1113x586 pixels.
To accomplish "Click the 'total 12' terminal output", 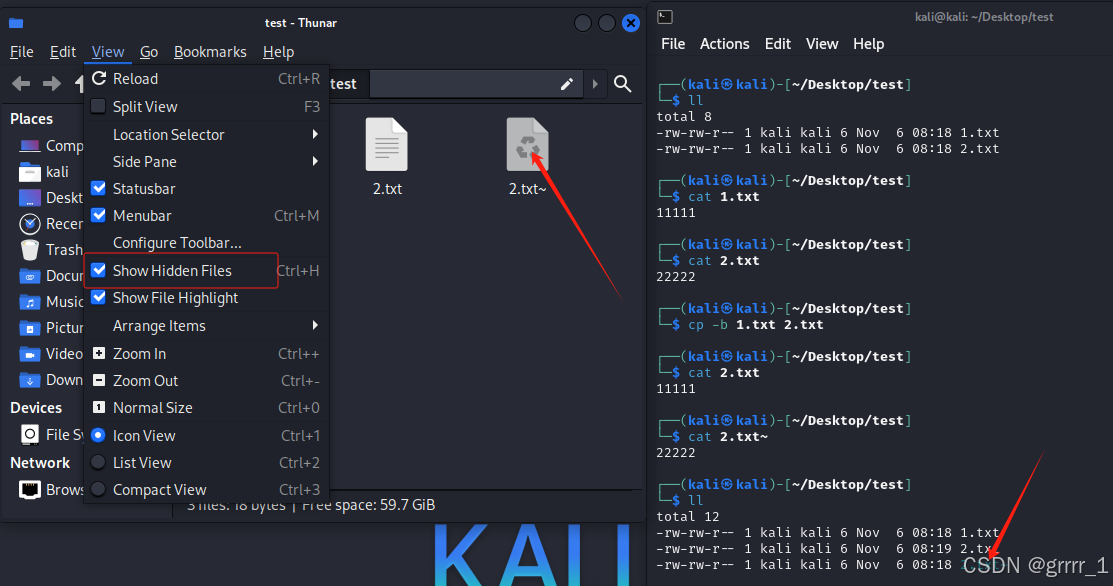I will [688, 516].
